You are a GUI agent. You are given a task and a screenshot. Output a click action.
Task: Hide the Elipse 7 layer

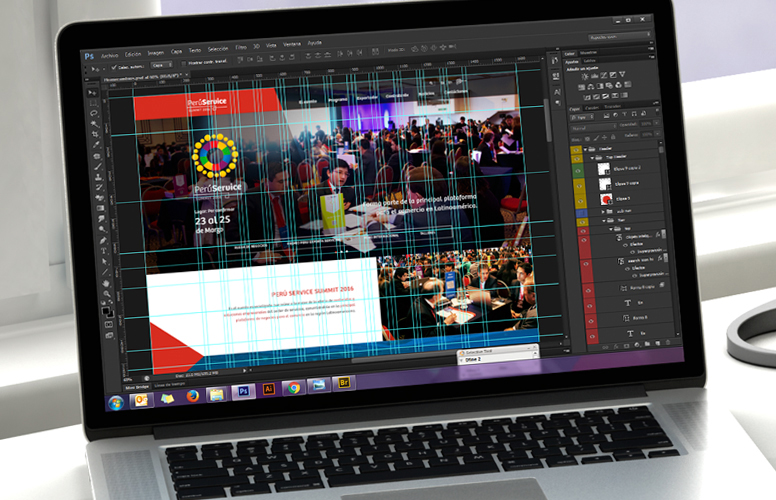click(580, 201)
